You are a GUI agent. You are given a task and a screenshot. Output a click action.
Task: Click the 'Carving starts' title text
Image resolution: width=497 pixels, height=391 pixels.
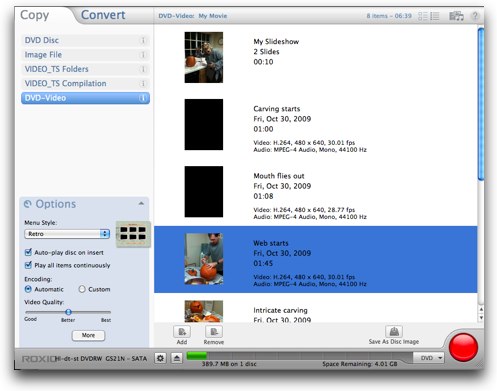pos(277,109)
